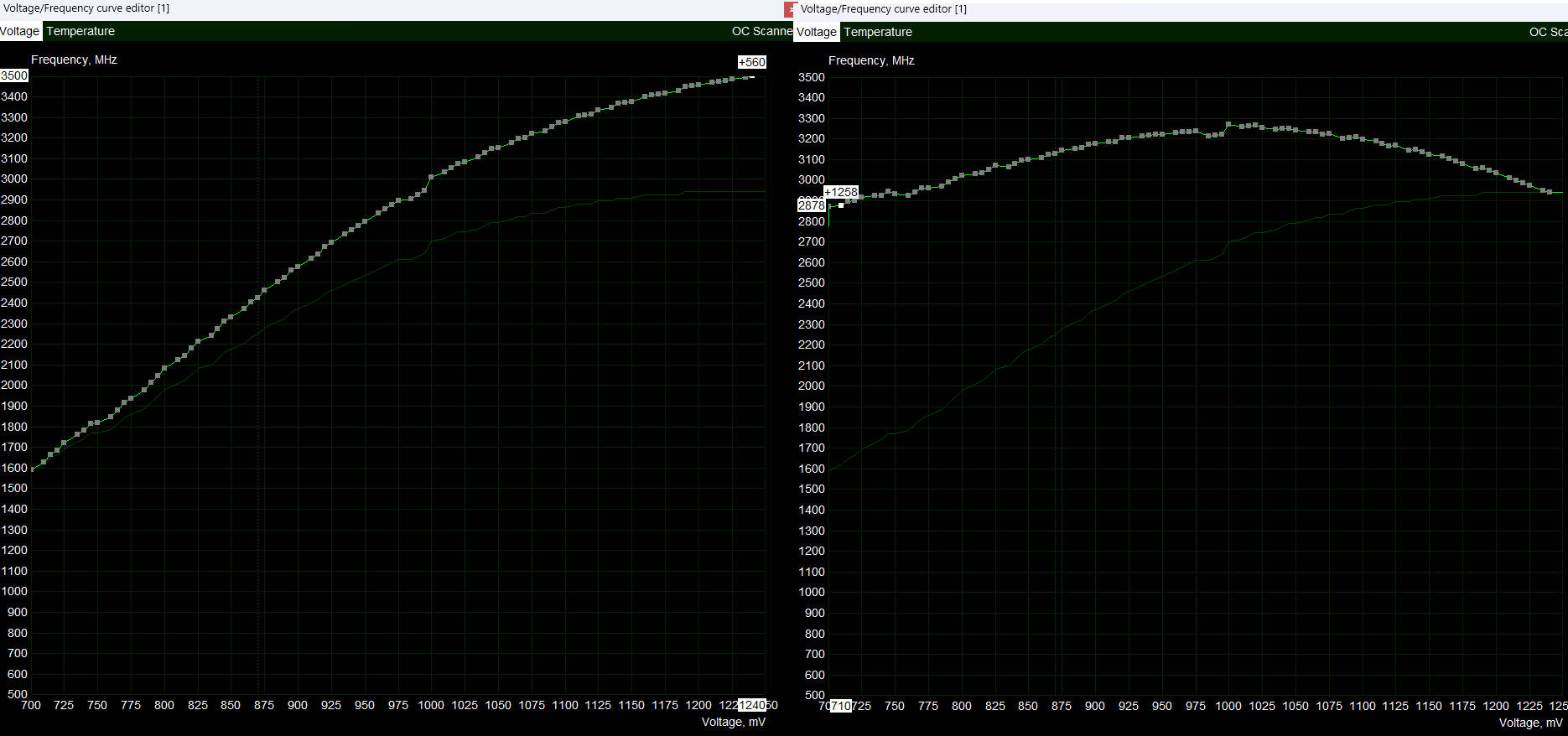Select the white end point of left curve
The image size is (1568, 736).
click(752, 77)
